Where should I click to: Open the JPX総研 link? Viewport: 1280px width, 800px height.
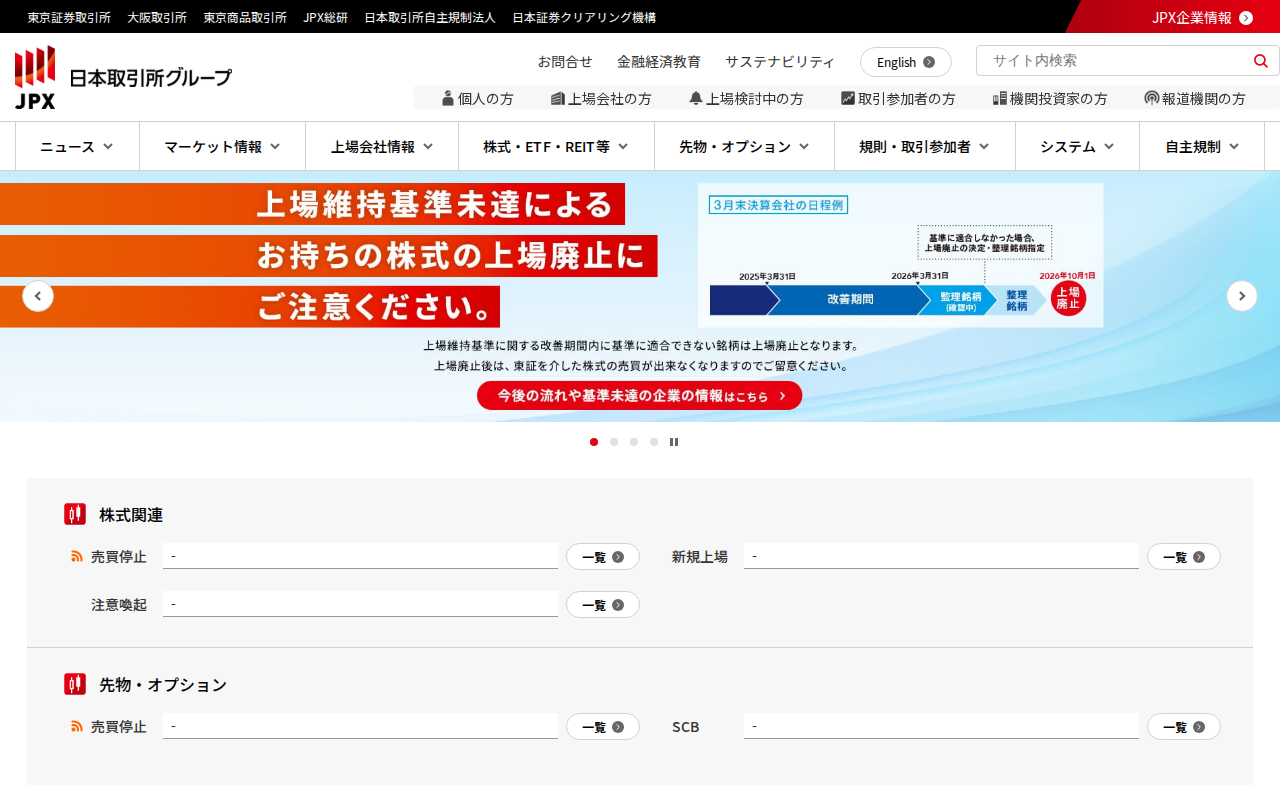pyautogui.click(x=326, y=17)
